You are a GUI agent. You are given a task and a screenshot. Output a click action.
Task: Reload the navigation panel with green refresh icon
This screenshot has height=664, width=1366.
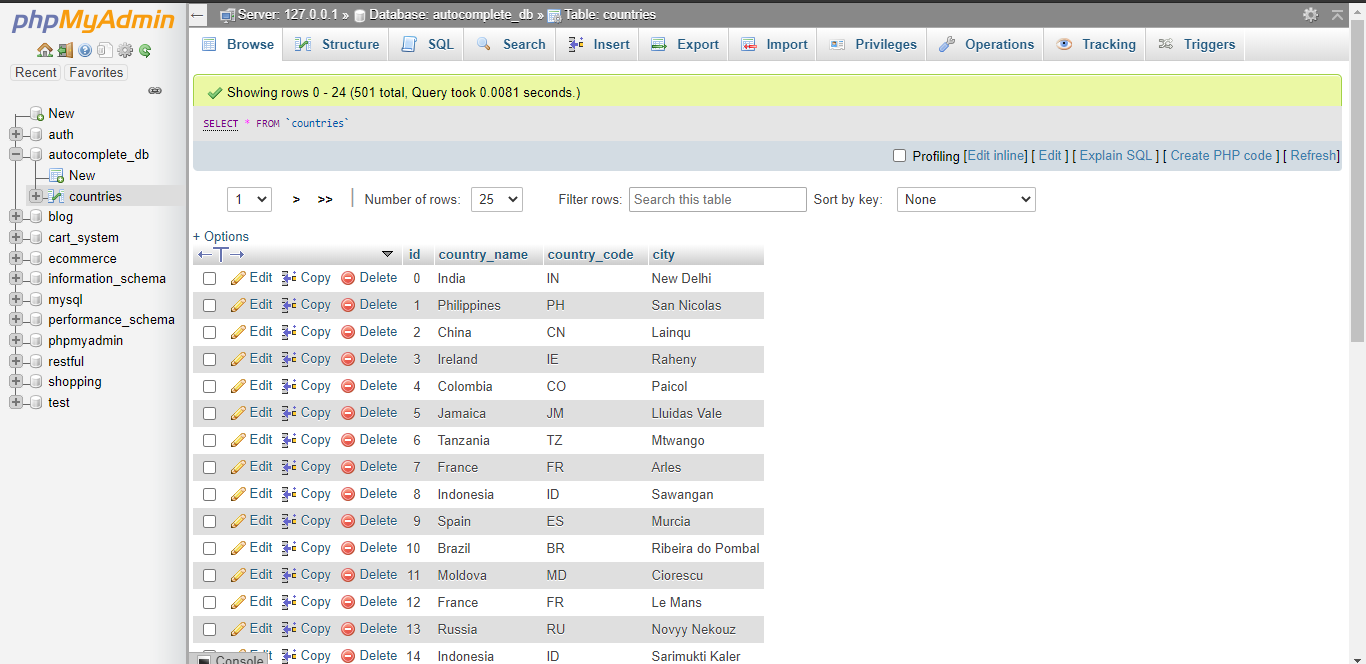point(145,50)
